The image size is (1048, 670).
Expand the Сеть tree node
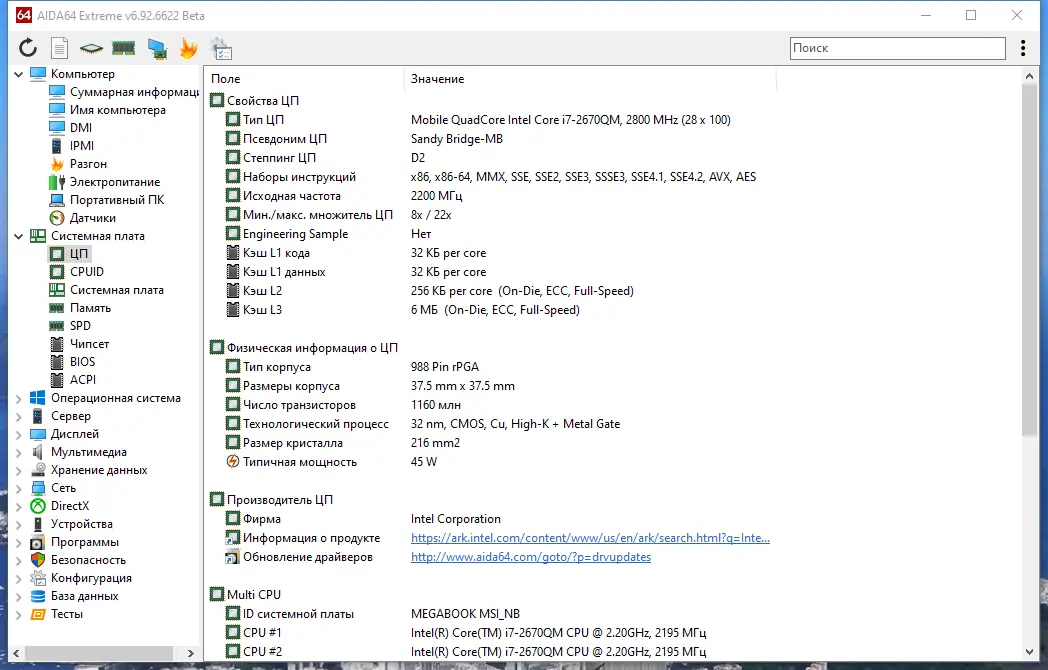(x=19, y=489)
